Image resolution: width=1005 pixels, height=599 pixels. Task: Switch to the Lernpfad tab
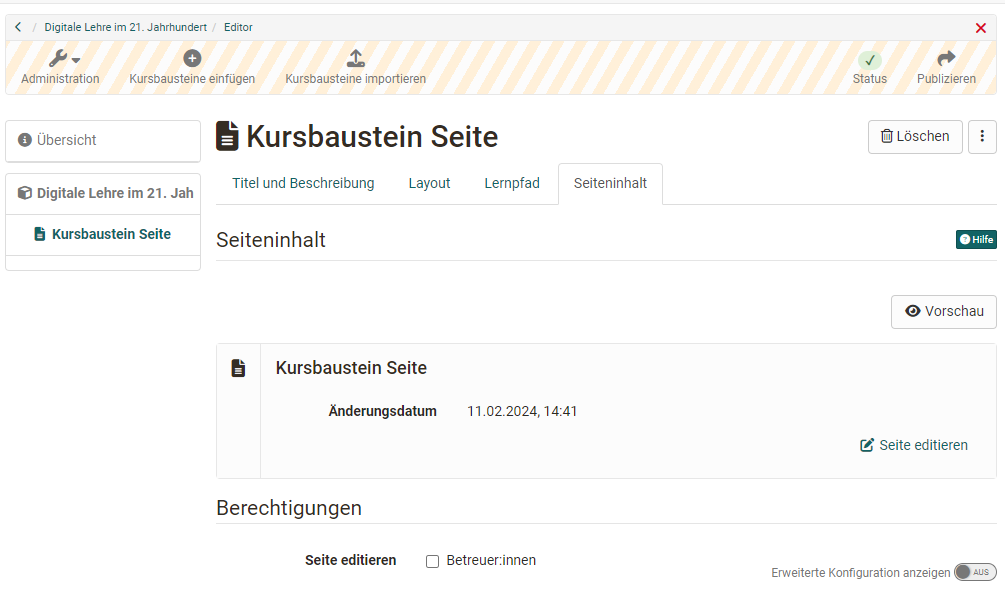[512, 183]
